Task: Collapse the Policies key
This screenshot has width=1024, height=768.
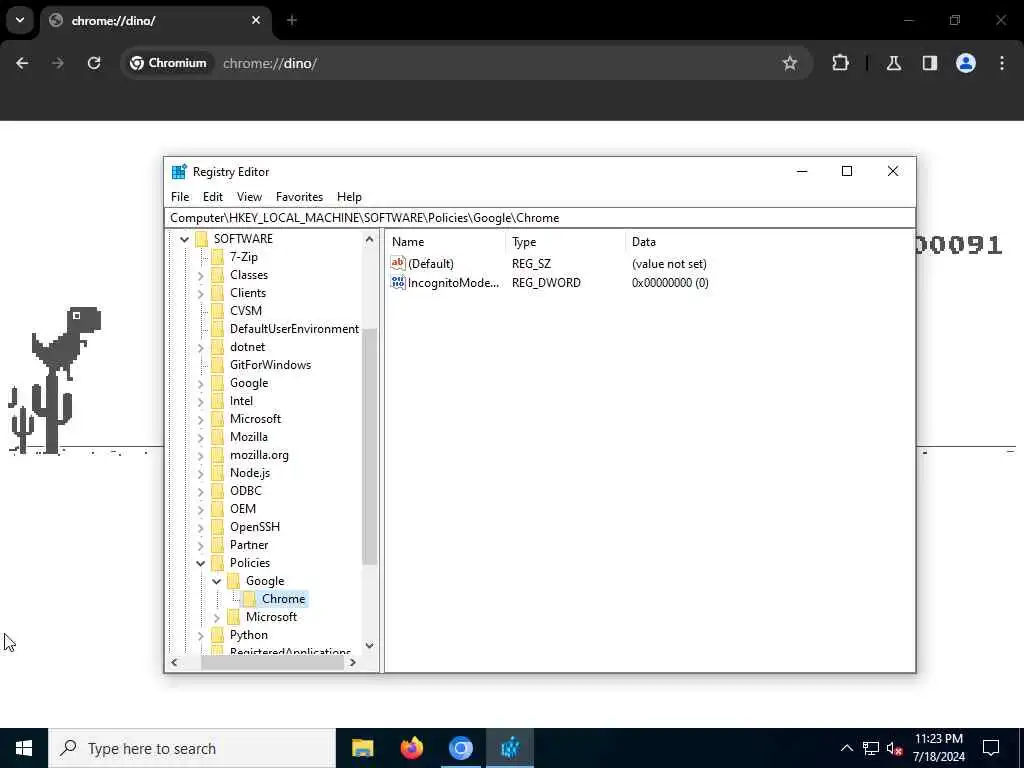Action: pyautogui.click(x=200, y=563)
